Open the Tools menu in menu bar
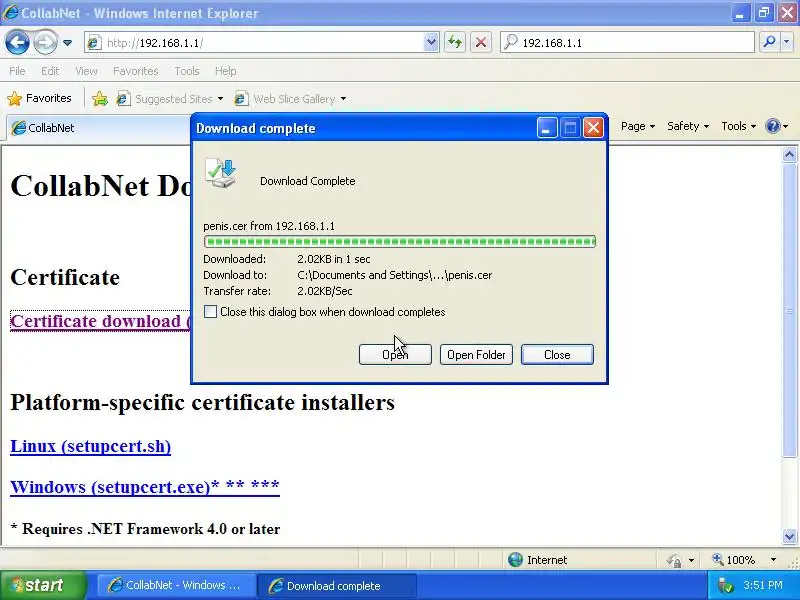The width and height of the screenshot is (800, 600). click(187, 71)
